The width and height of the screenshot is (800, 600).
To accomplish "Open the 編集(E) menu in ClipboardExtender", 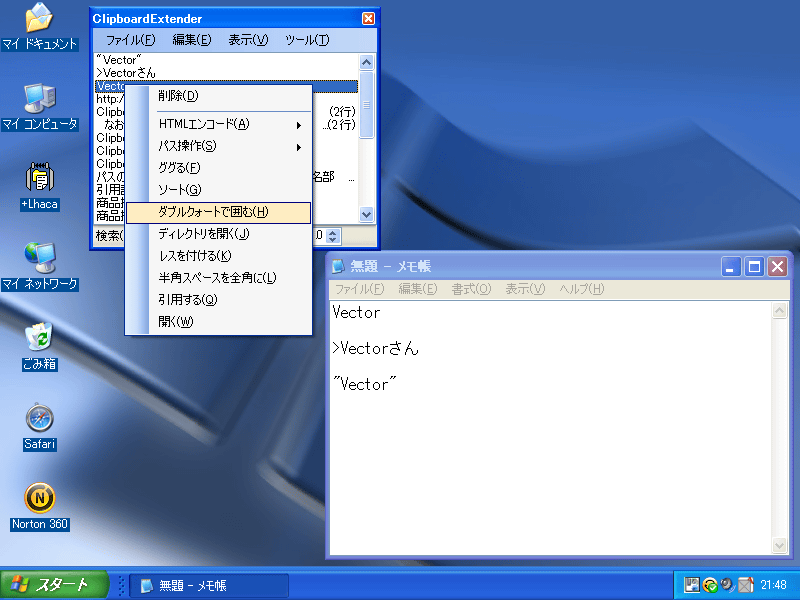I will click(x=191, y=40).
